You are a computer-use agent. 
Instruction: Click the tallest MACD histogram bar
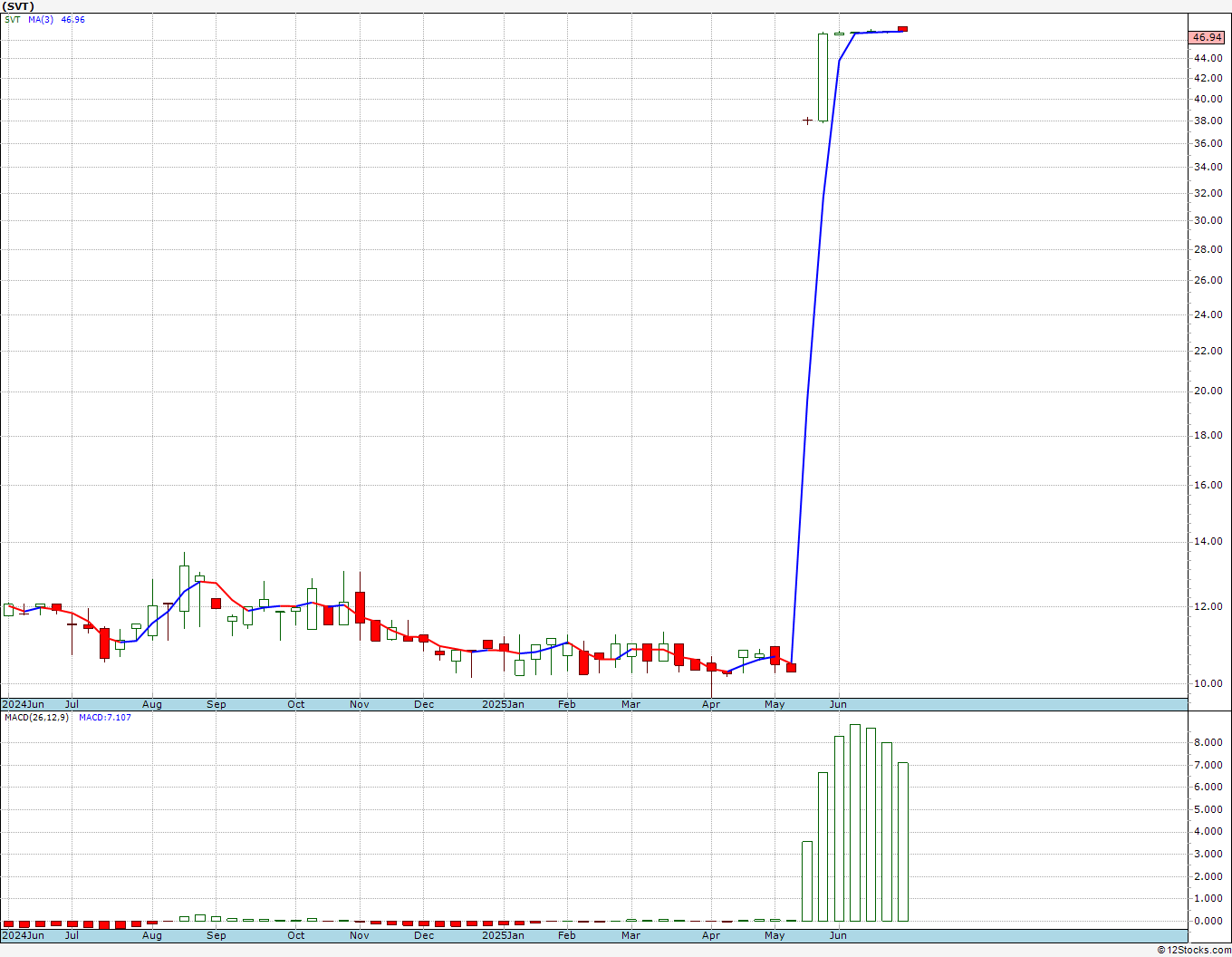[x=855, y=823]
